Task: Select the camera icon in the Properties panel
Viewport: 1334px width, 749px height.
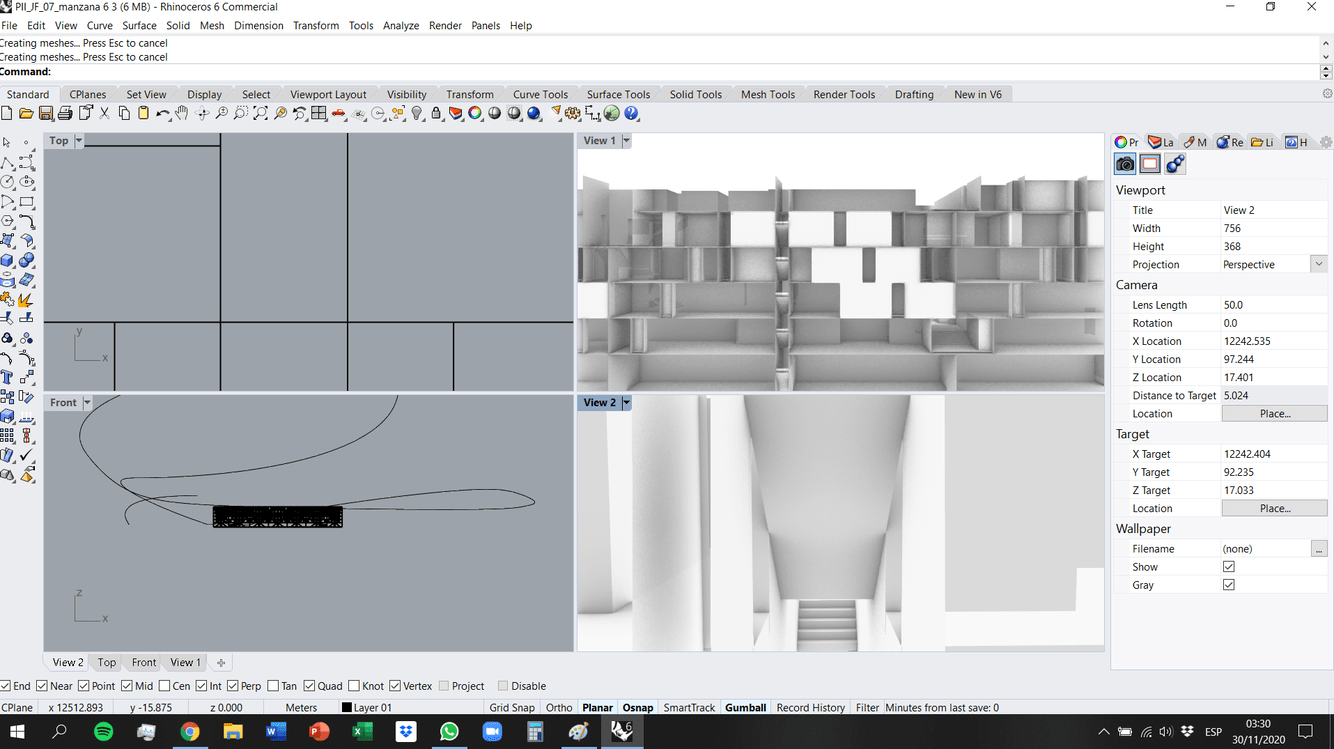Action: point(1124,163)
